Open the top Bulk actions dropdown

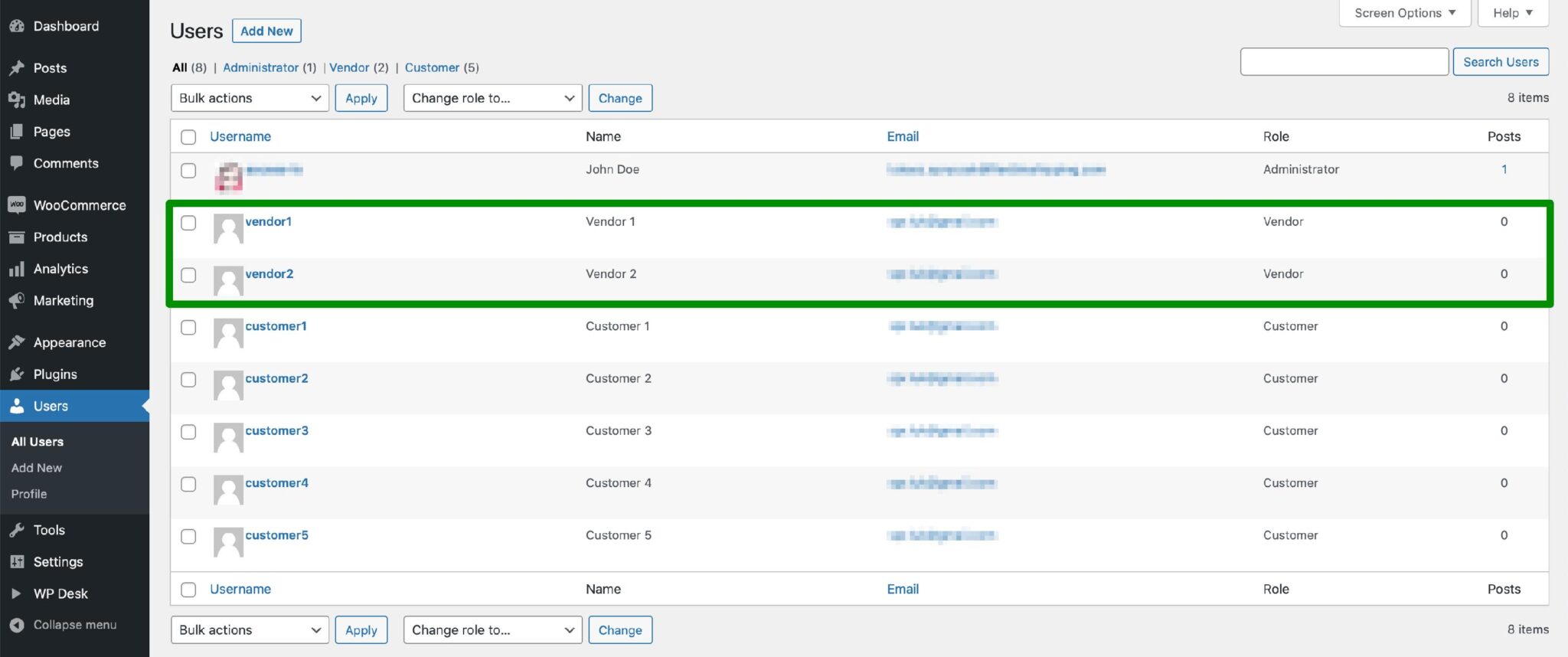tap(250, 98)
